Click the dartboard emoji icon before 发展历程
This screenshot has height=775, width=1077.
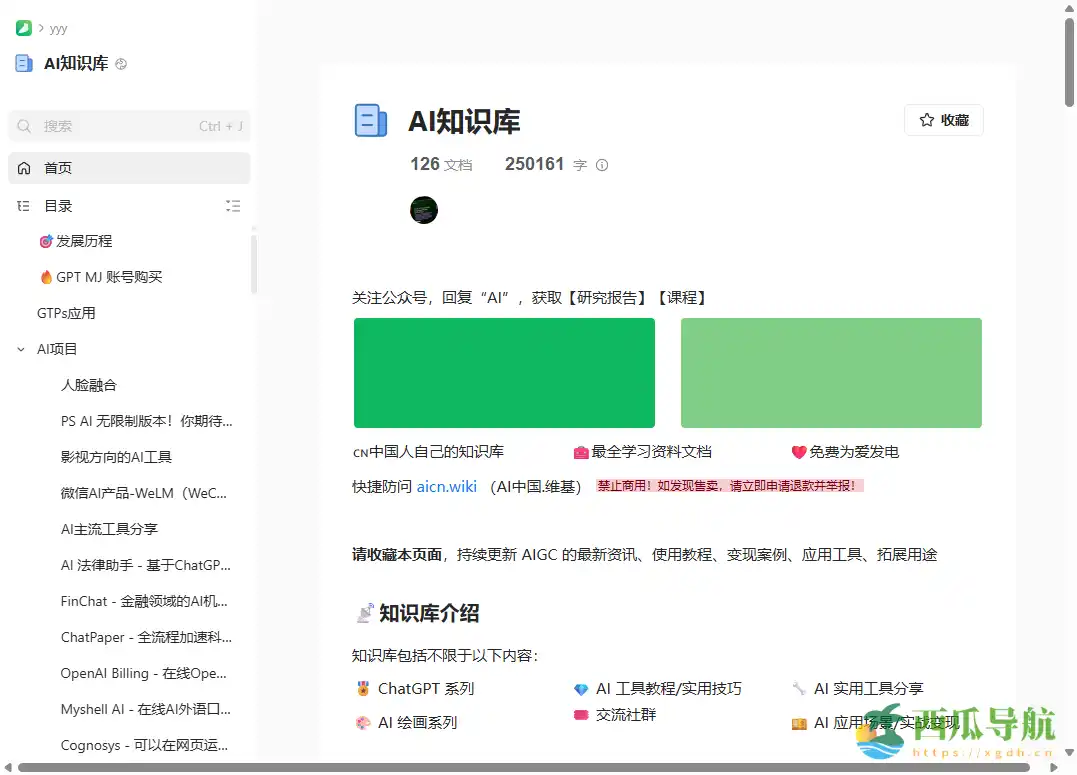tap(44, 241)
